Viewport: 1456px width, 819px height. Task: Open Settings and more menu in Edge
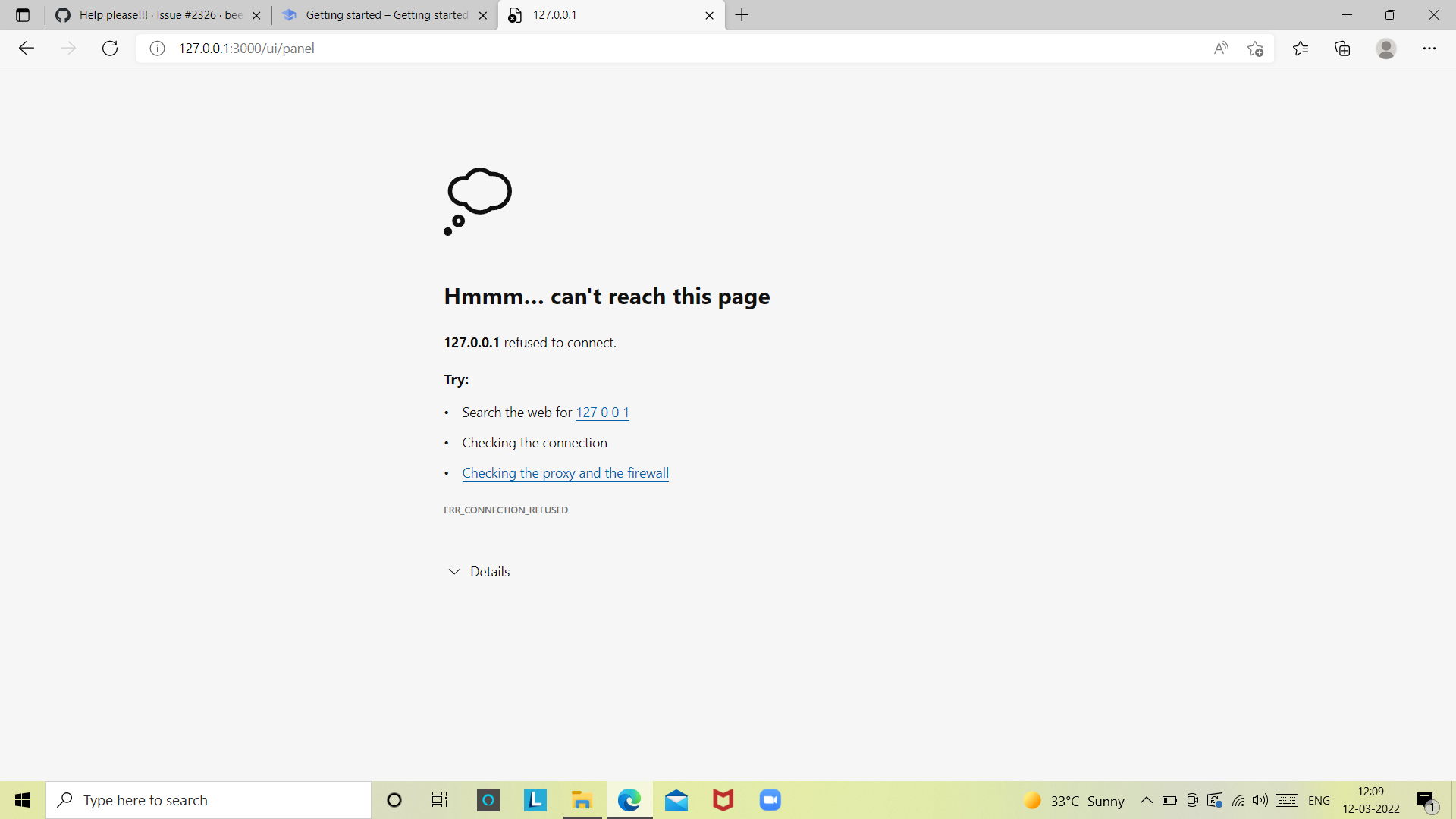coord(1430,48)
